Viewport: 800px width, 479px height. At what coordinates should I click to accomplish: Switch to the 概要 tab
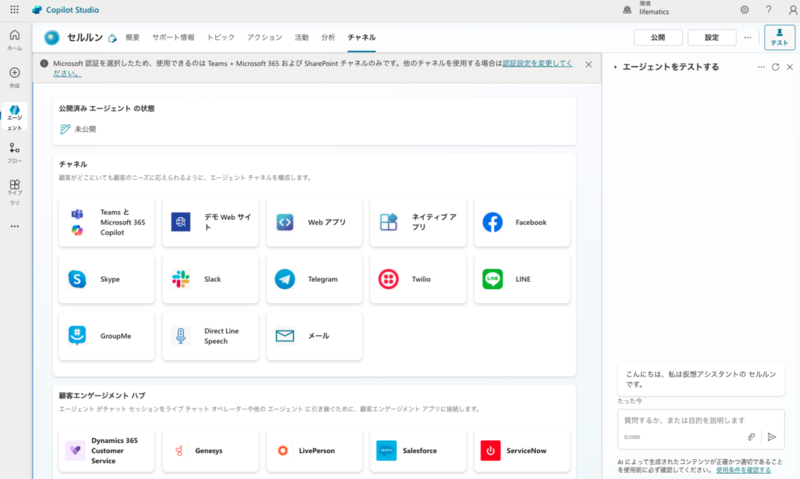coord(133,37)
